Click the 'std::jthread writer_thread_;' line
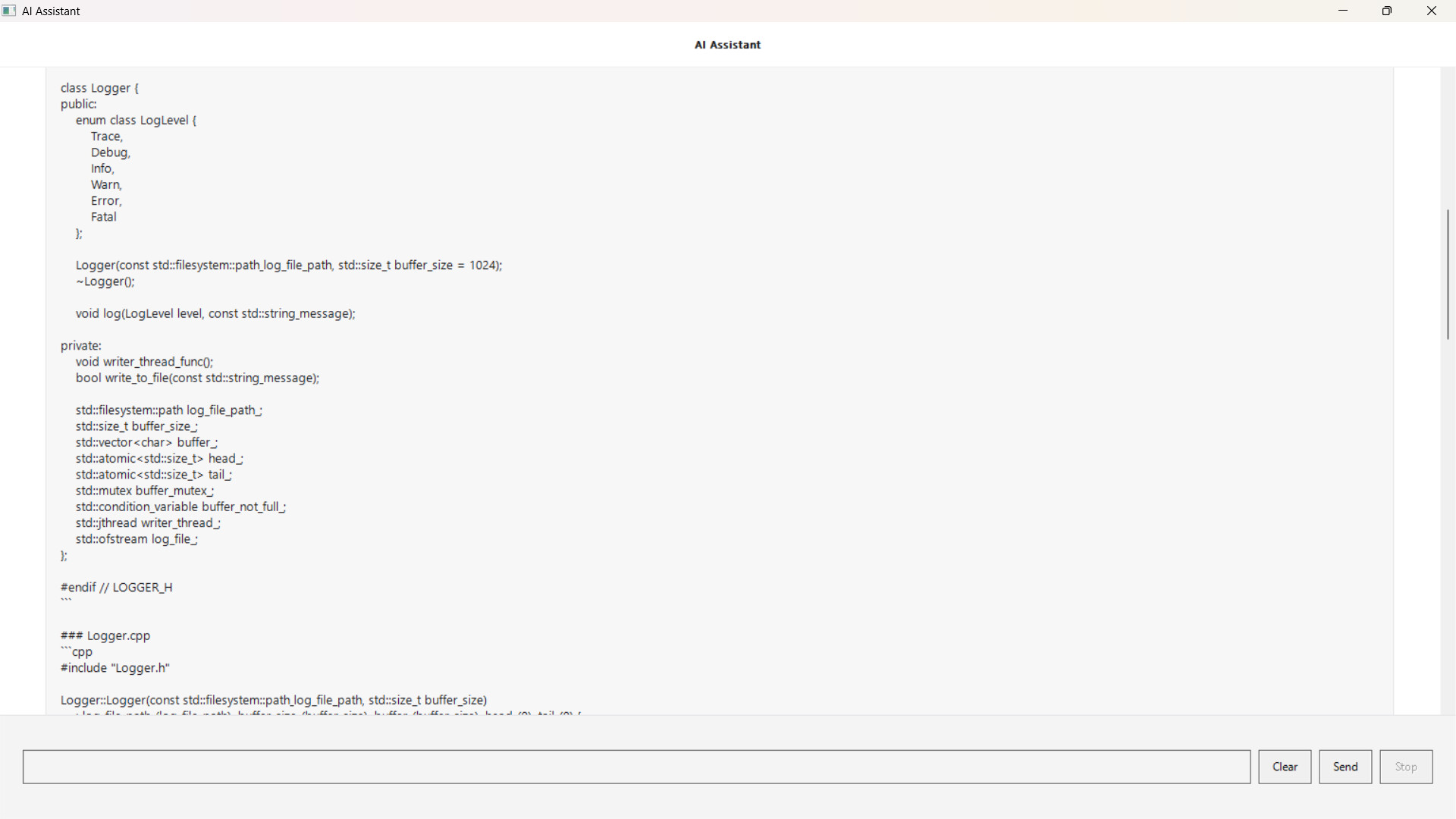The width and height of the screenshot is (1456, 819). [148, 523]
